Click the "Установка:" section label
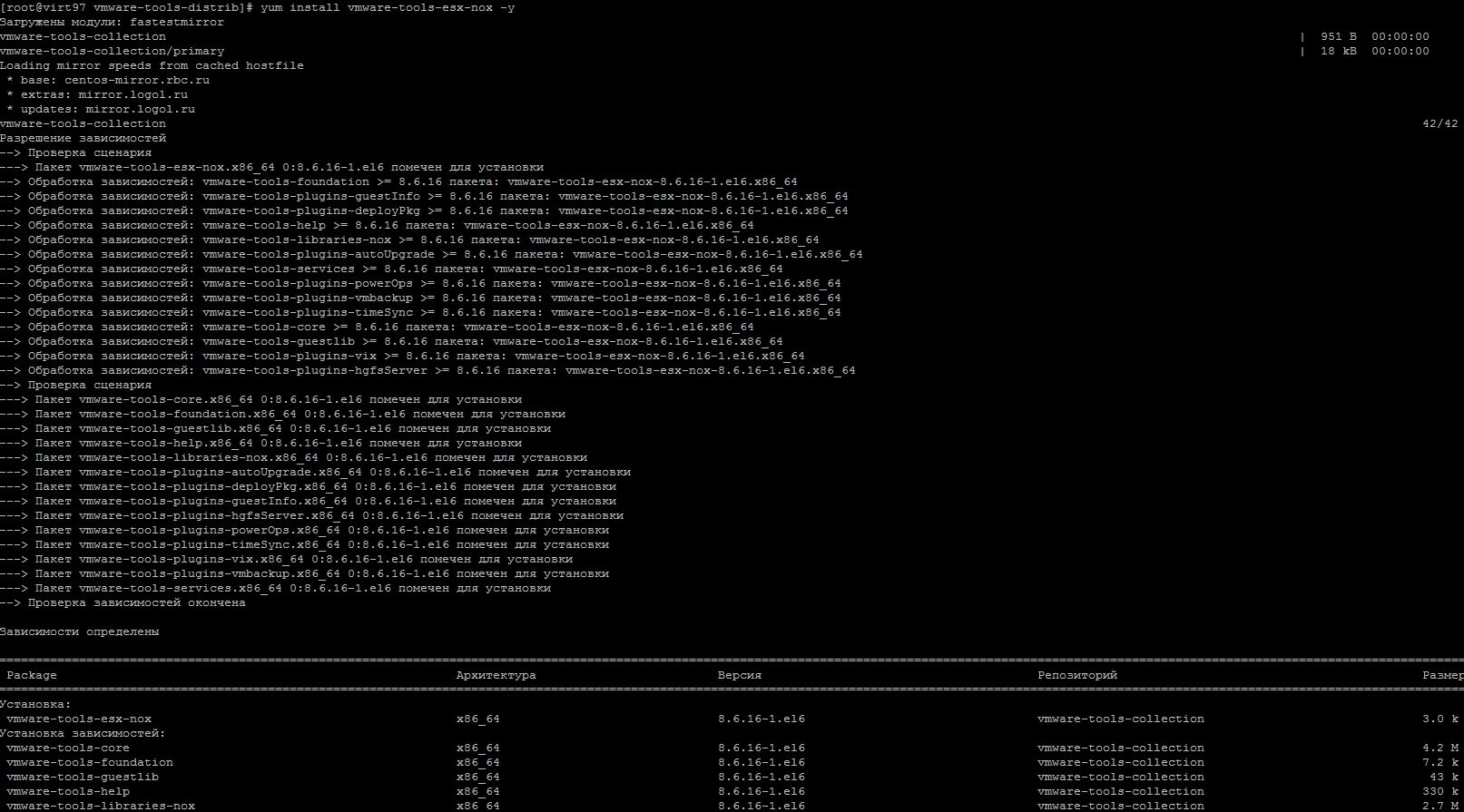Image resolution: width=1464 pixels, height=812 pixels. click(35, 704)
